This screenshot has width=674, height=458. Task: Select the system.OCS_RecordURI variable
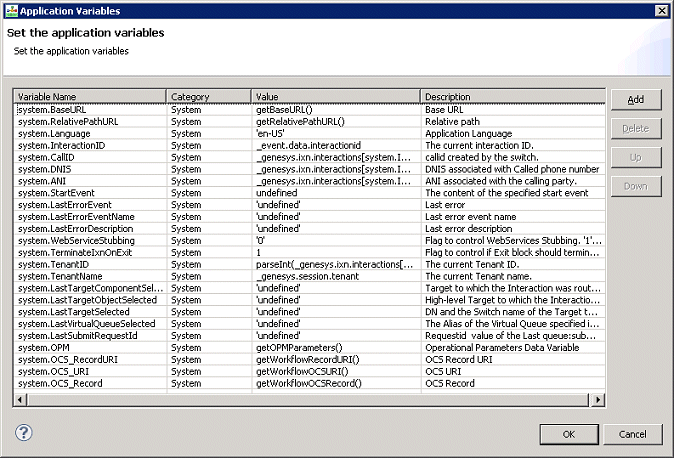coord(67,360)
